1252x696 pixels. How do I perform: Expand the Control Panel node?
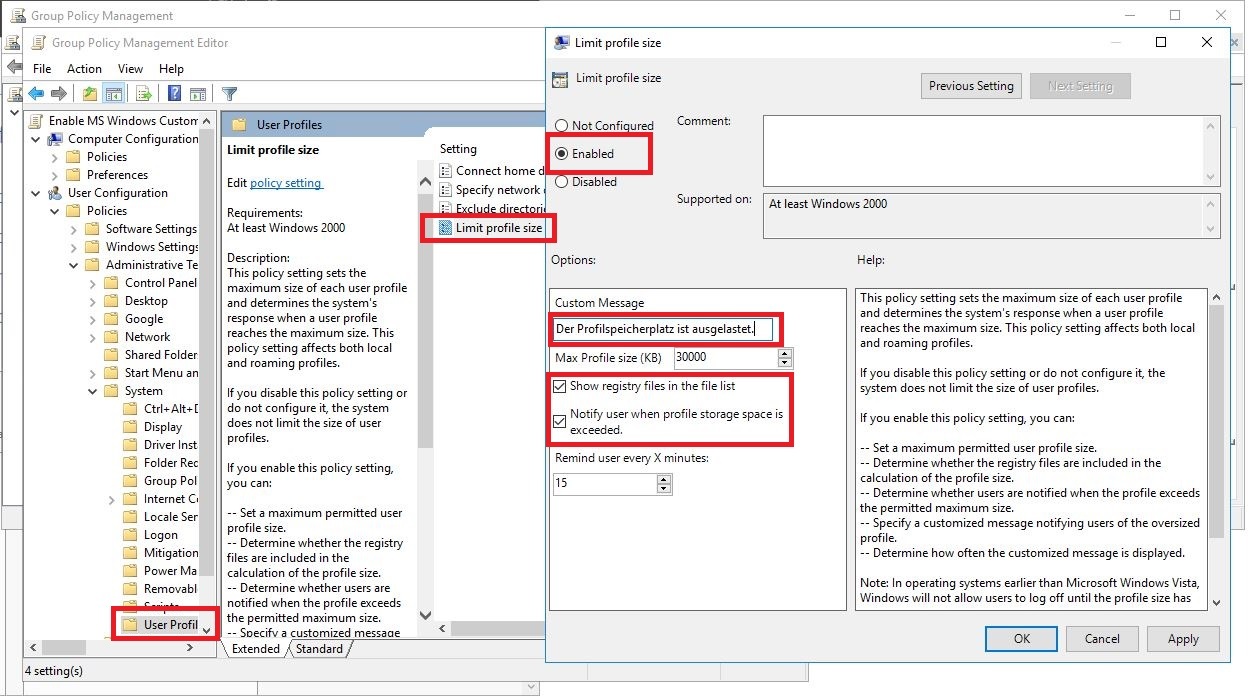click(x=93, y=283)
